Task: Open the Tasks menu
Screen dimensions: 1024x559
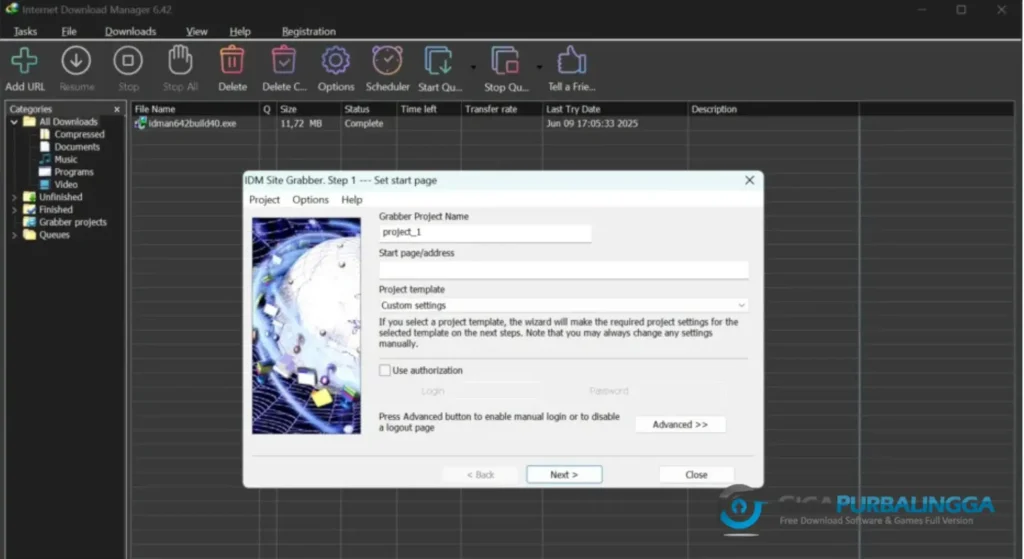Action: (x=25, y=31)
